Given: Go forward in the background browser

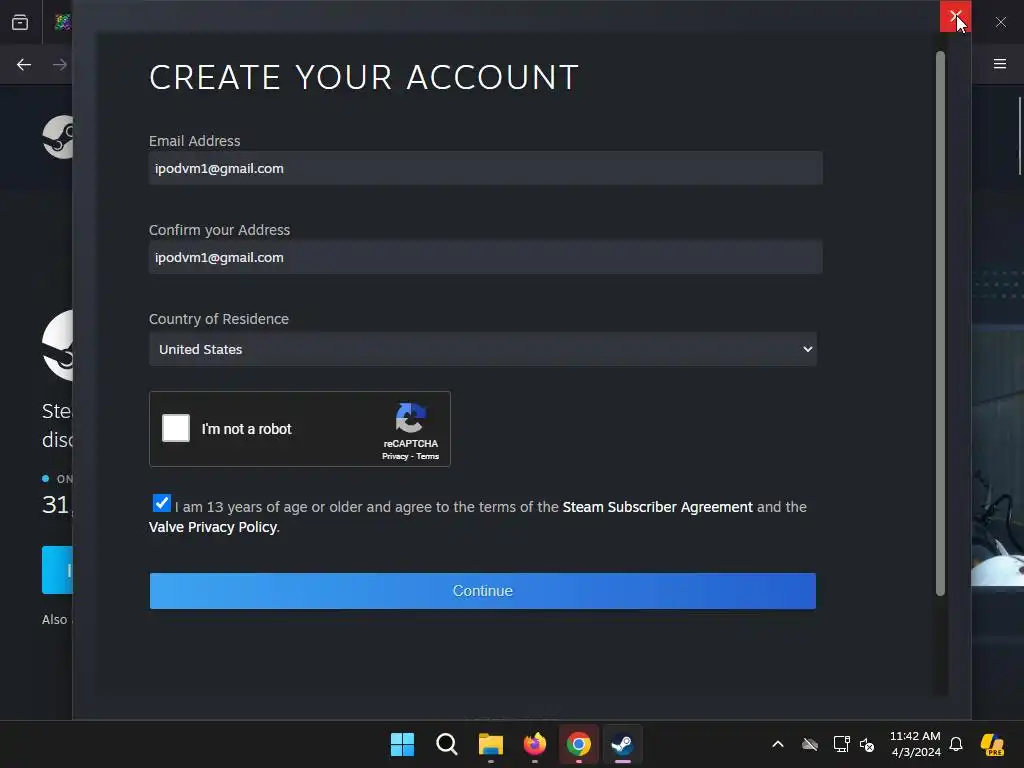Looking at the screenshot, I should point(59,65).
